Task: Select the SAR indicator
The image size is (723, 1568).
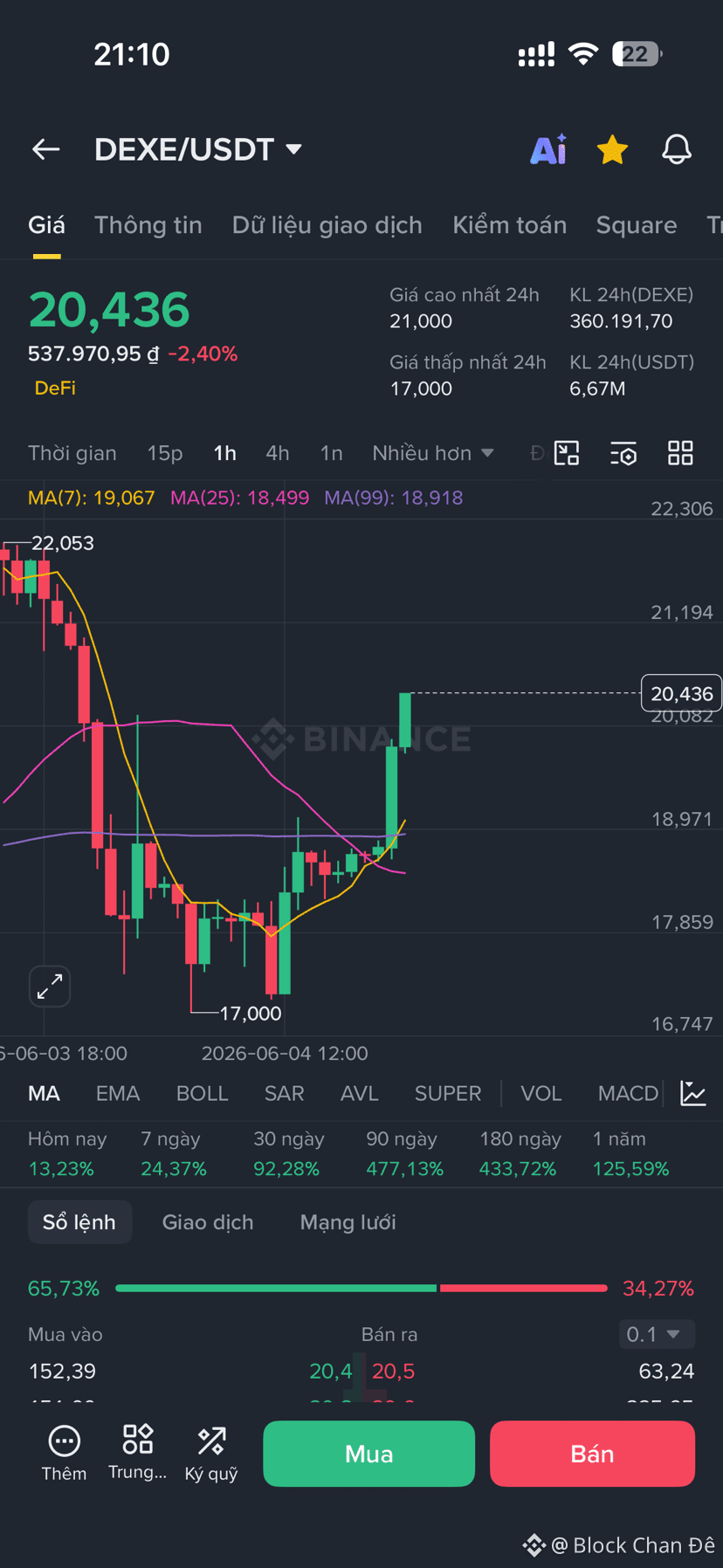Action: point(285,1093)
